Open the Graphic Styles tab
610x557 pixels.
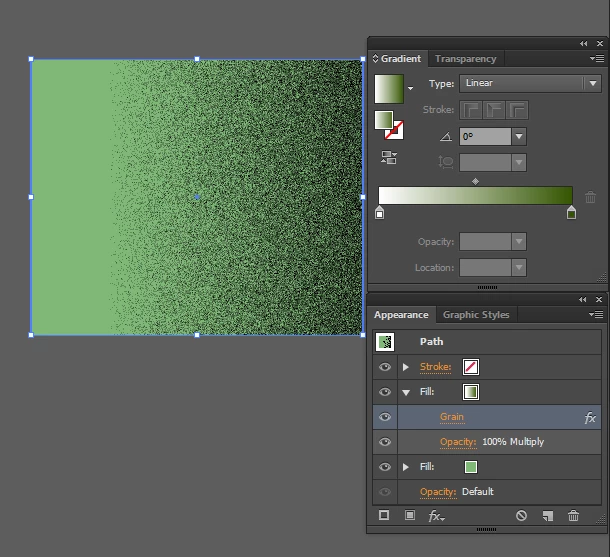click(x=476, y=315)
